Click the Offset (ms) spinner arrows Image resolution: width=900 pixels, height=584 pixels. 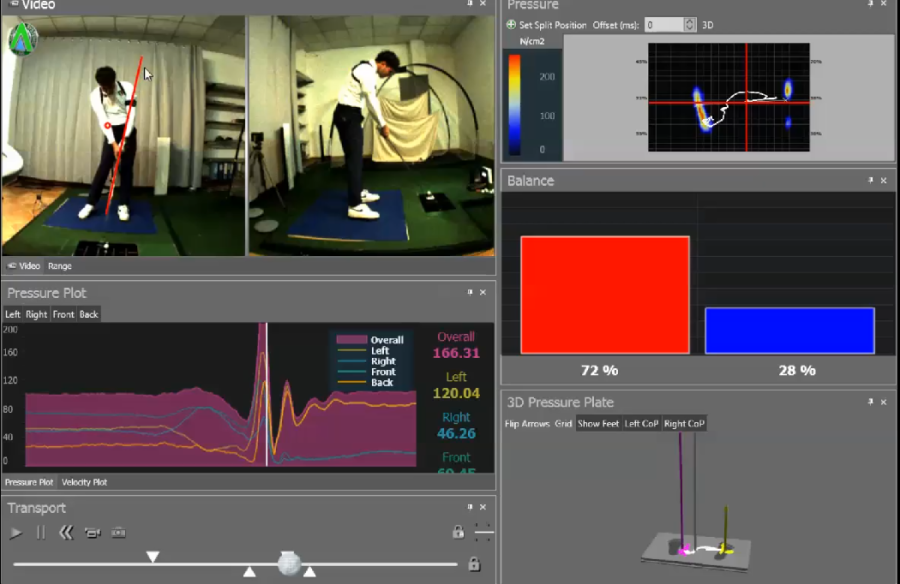(x=690, y=25)
